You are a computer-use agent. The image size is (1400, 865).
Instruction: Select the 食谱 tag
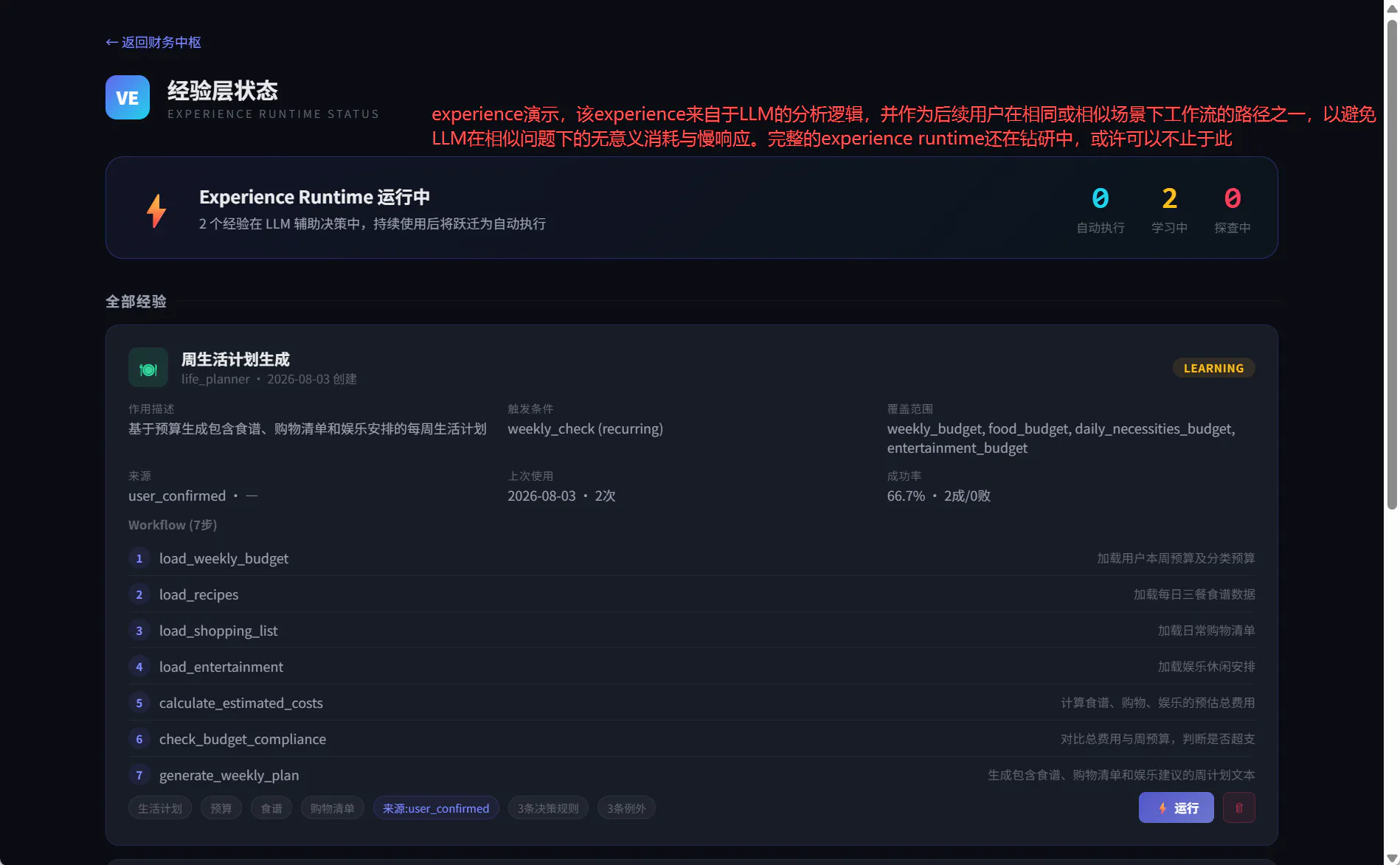pos(271,808)
